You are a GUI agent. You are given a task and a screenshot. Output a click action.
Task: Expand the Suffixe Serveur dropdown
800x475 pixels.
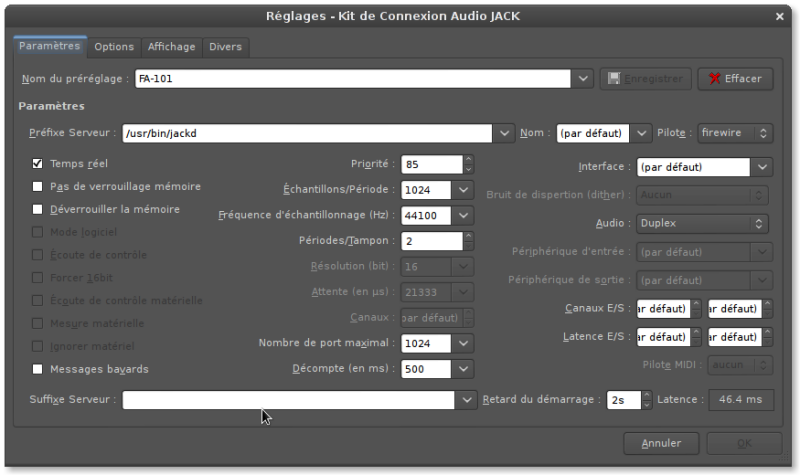[466, 400]
